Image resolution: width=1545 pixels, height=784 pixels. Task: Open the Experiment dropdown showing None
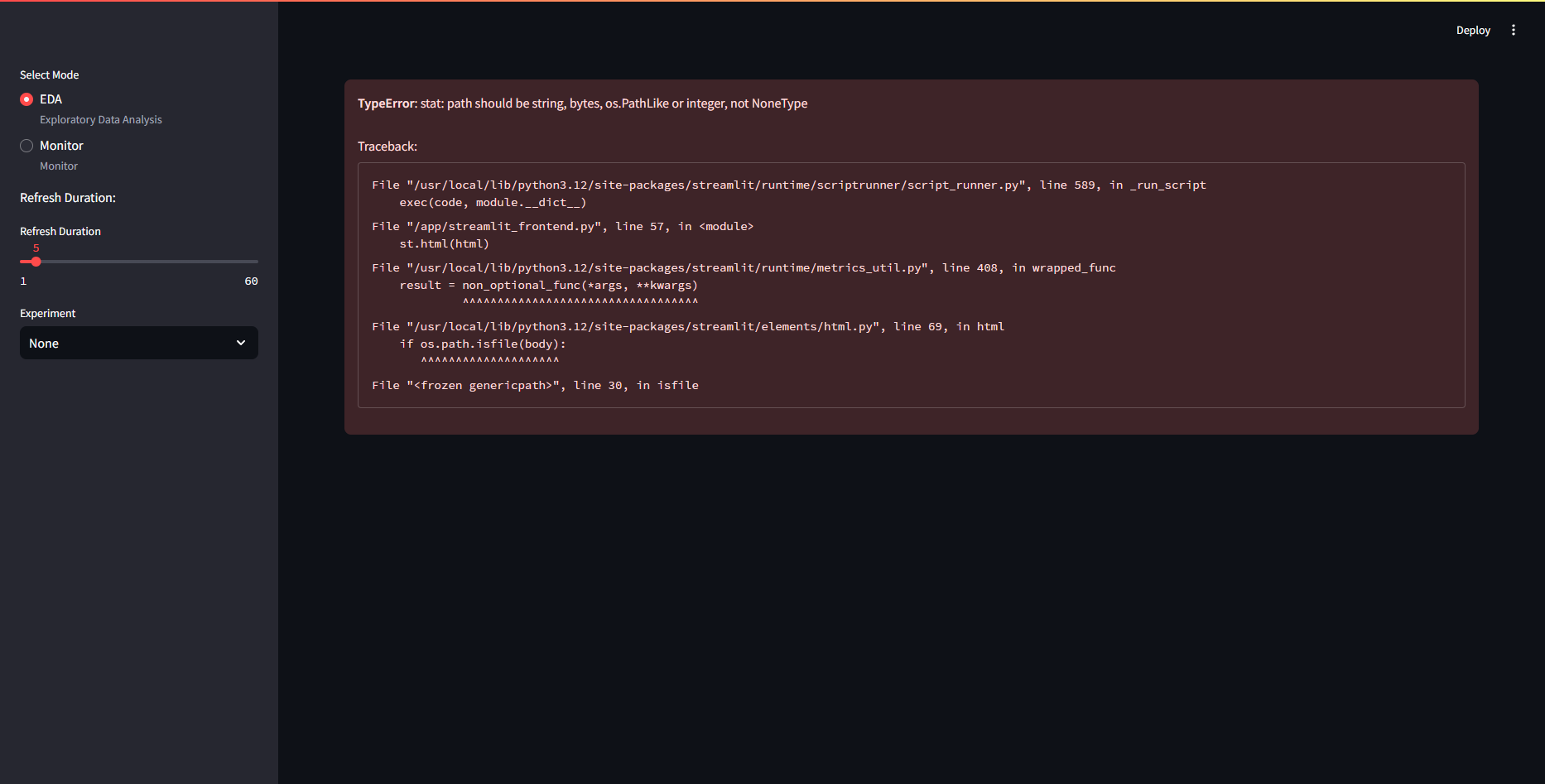(139, 343)
